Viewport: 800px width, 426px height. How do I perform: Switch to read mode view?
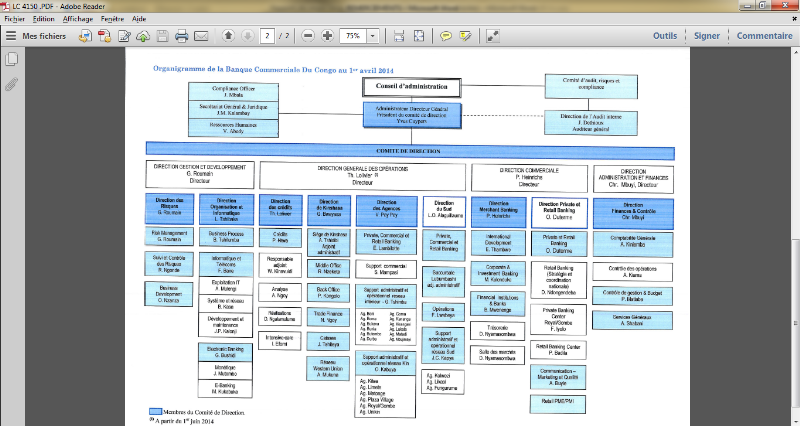(x=493, y=36)
